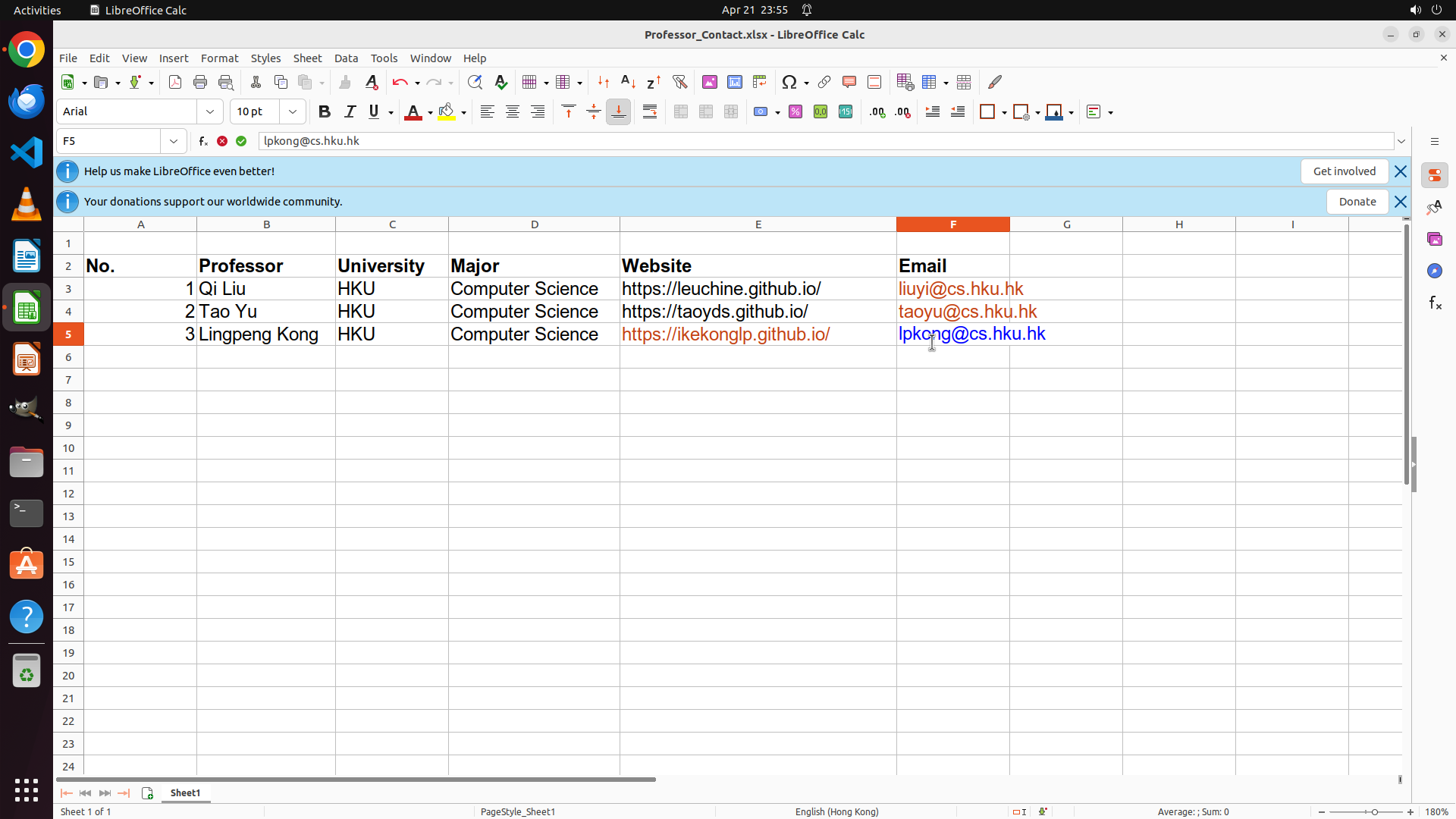
Task: Toggle Bold formatting
Action: (325, 112)
